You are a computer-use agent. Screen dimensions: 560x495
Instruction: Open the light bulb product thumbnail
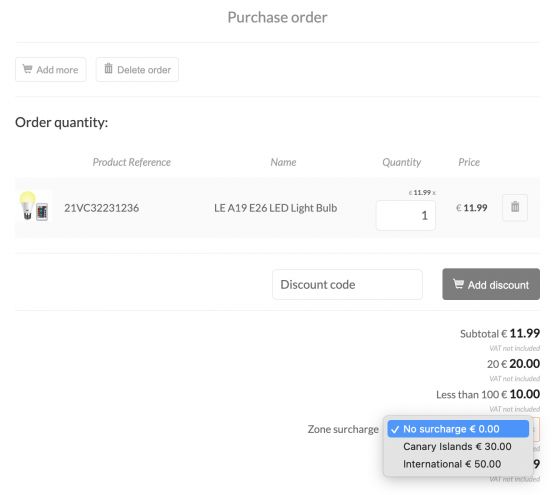34,206
